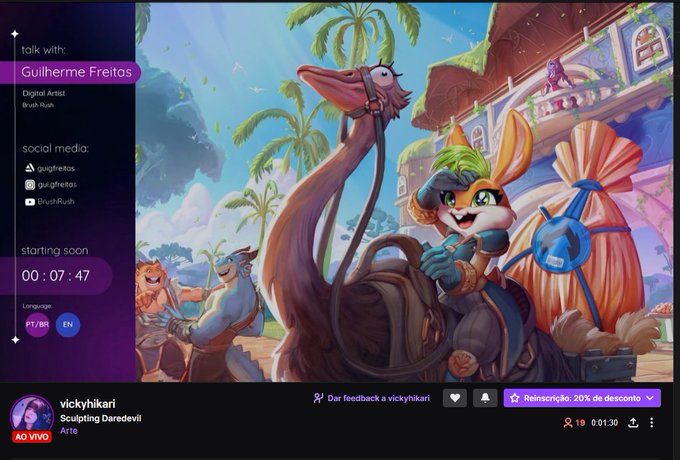Click the YouTube icon next to BrushRush
Viewport: 680px width, 460px height.
tap(29, 202)
